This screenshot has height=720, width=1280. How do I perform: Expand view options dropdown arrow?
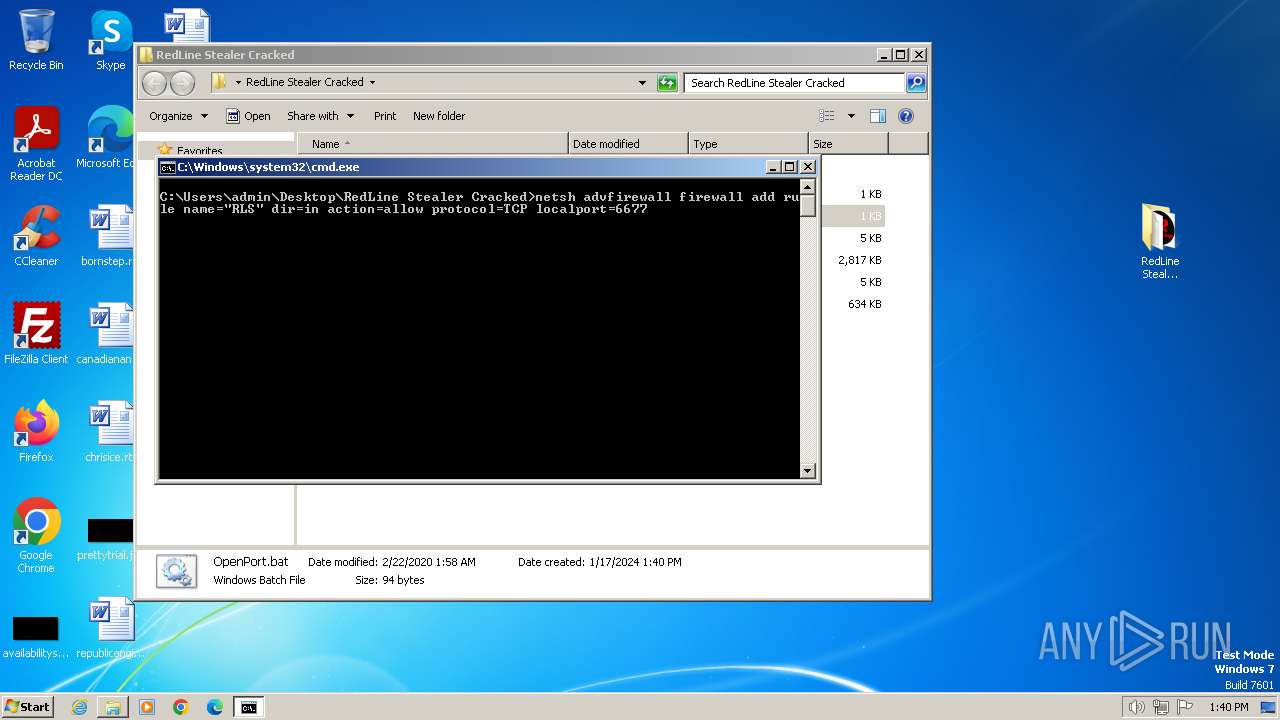pos(851,116)
